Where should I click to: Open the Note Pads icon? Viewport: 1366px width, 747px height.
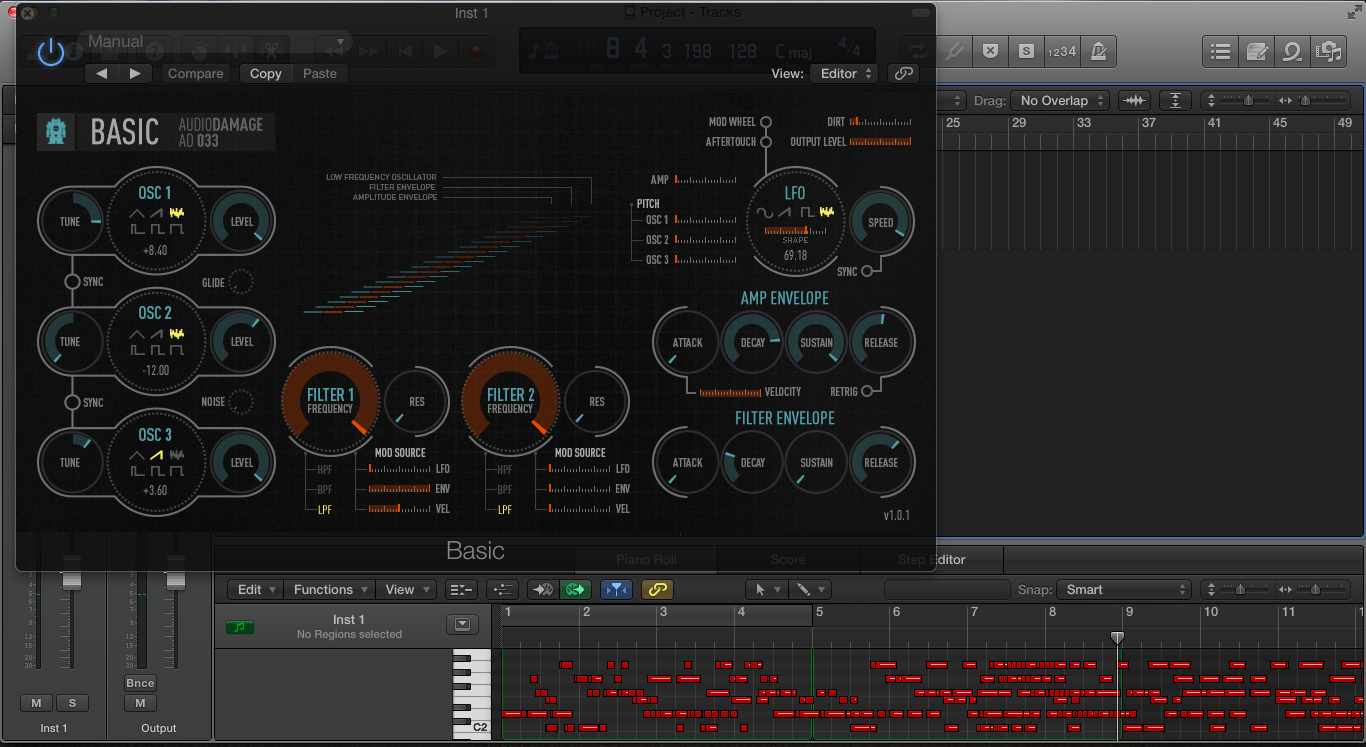pos(1256,51)
